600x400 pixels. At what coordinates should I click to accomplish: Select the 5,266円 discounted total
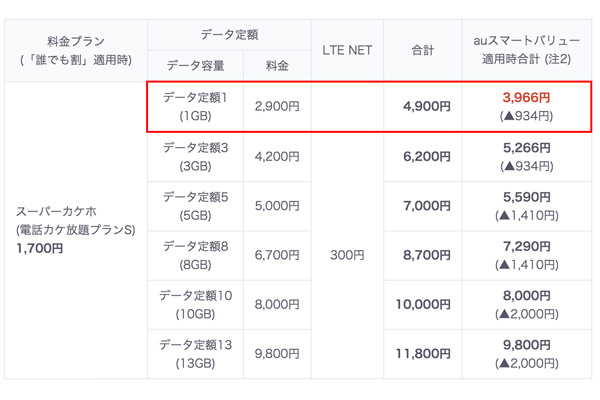[525, 148]
